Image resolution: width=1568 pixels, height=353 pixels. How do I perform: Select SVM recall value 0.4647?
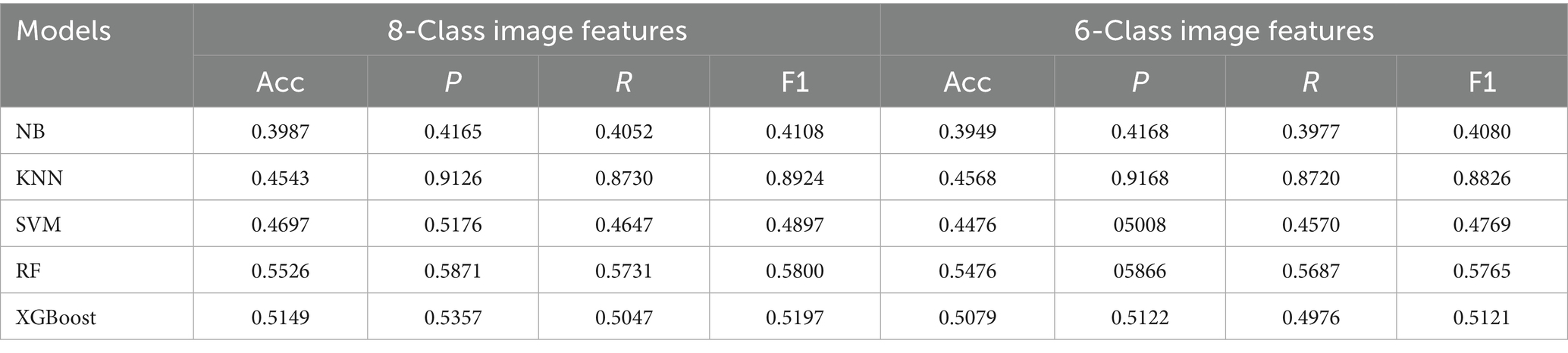(x=623, y=225)
